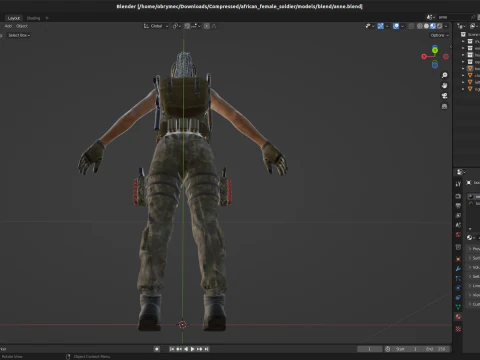Open the Add menu
This screenshot has width=480, height=360.
coord(8,26)
